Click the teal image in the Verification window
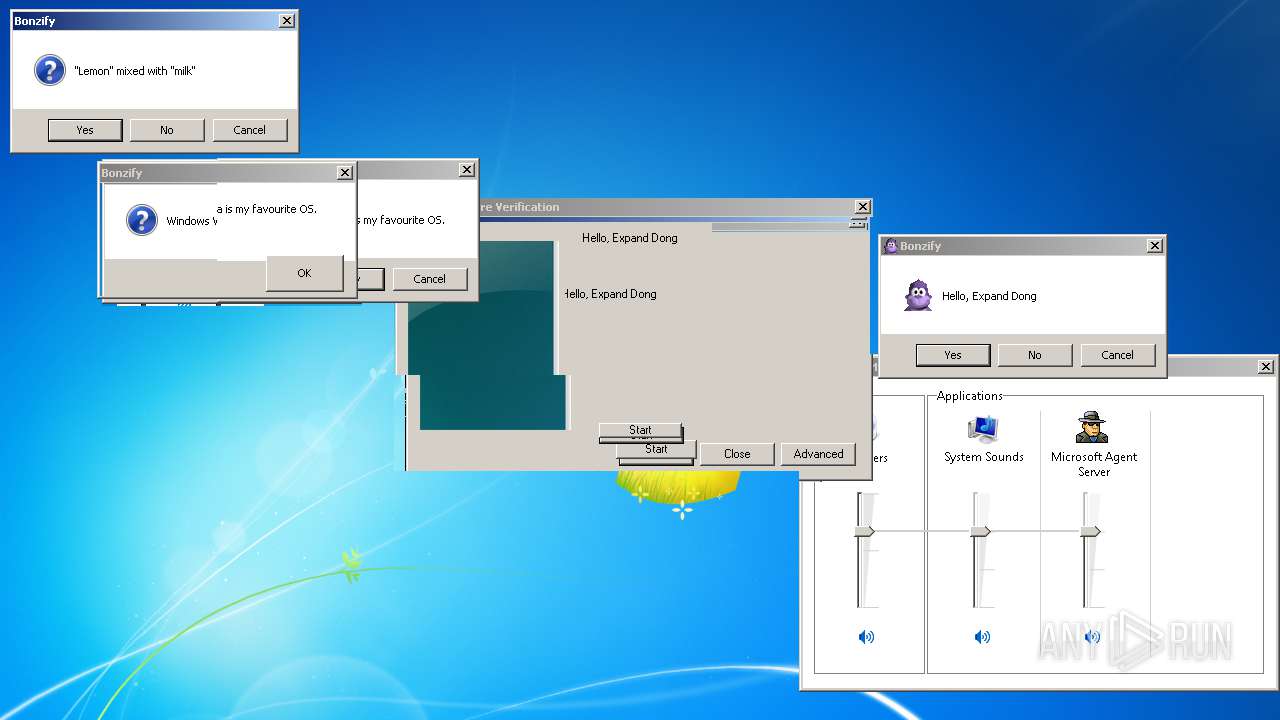The height and width of the screenshot is (720, 1280). [x=485, y=335]
